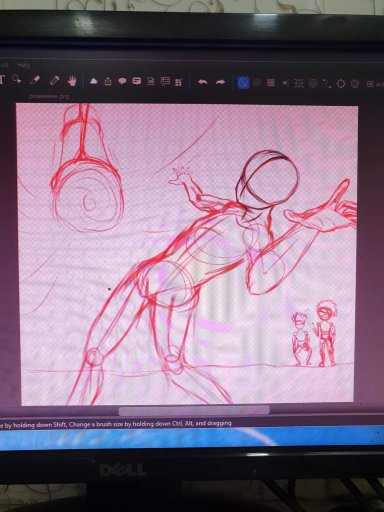Click the sun-shaped icon right of curve snap

340,83
